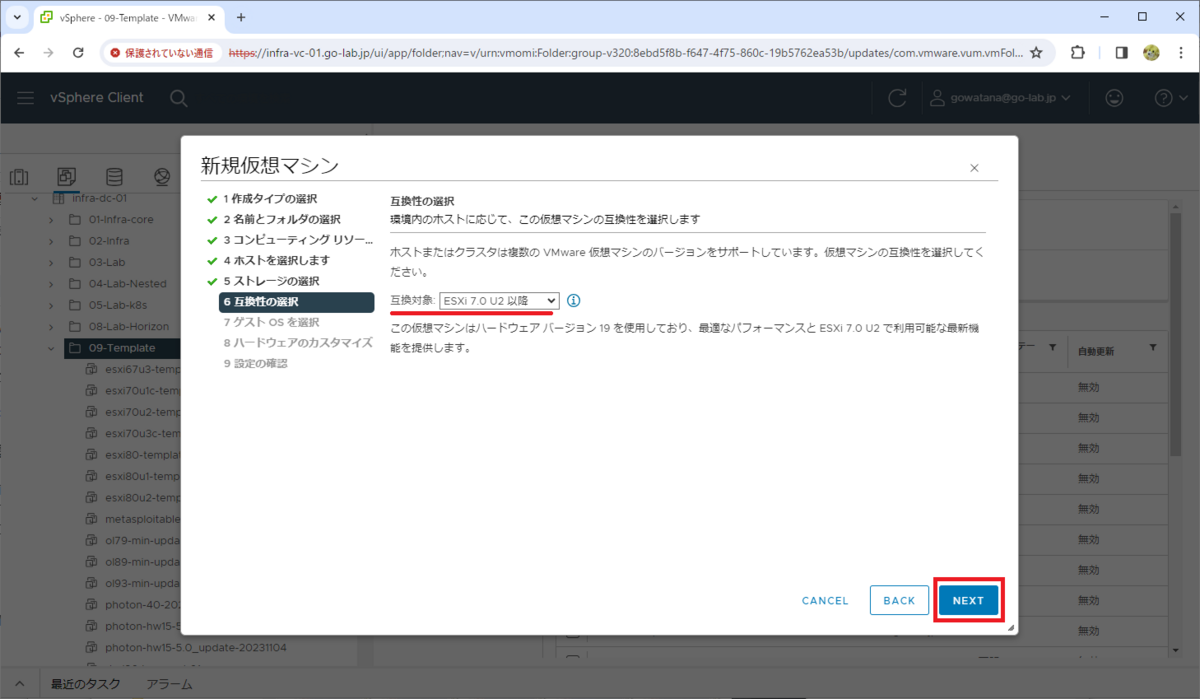Expand the 05-Lab-k8s folder
This screenshot has height=699, width=1200.
point(50,305)
